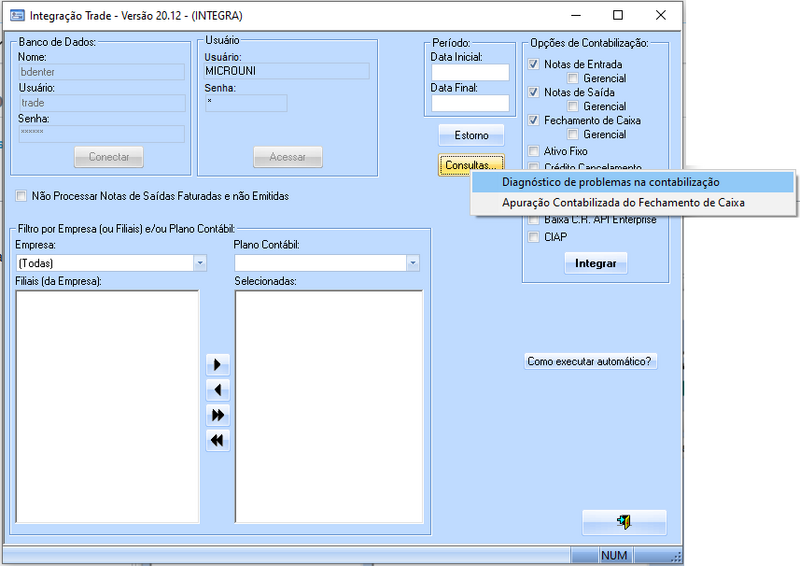
Task: Move selected filial right with single arrow
Action: [x=218, y=364]
